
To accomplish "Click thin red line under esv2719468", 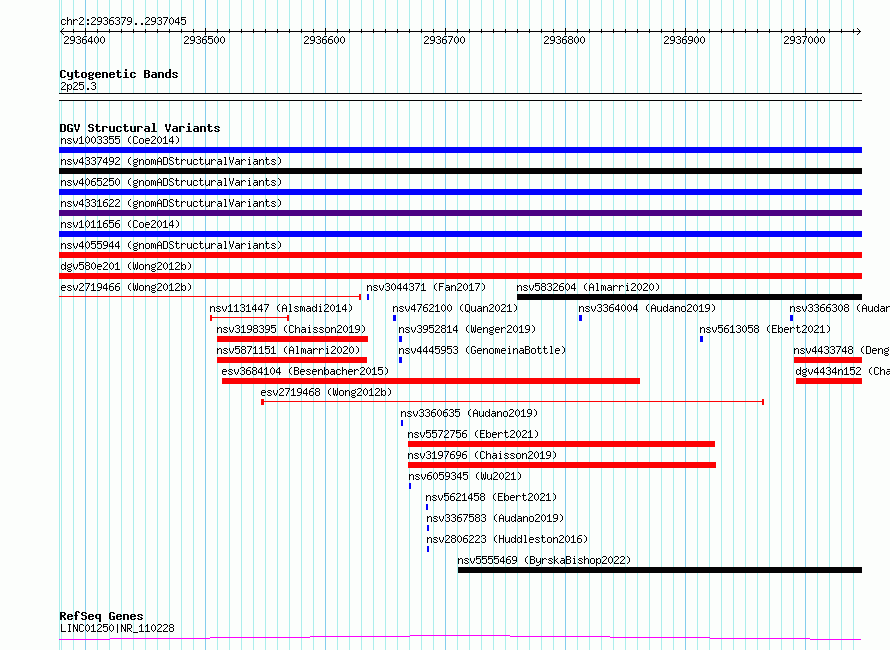I will 513,402.
